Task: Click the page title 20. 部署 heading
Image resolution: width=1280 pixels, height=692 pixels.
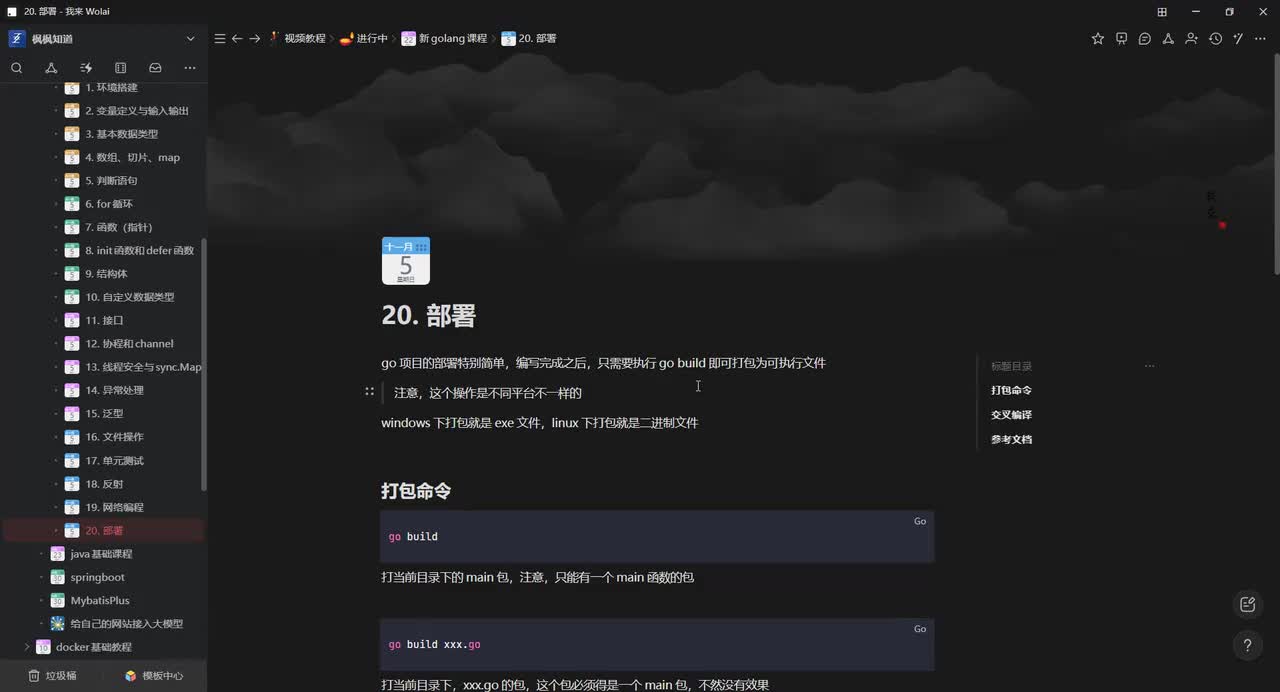Action: tap(428, 316)
